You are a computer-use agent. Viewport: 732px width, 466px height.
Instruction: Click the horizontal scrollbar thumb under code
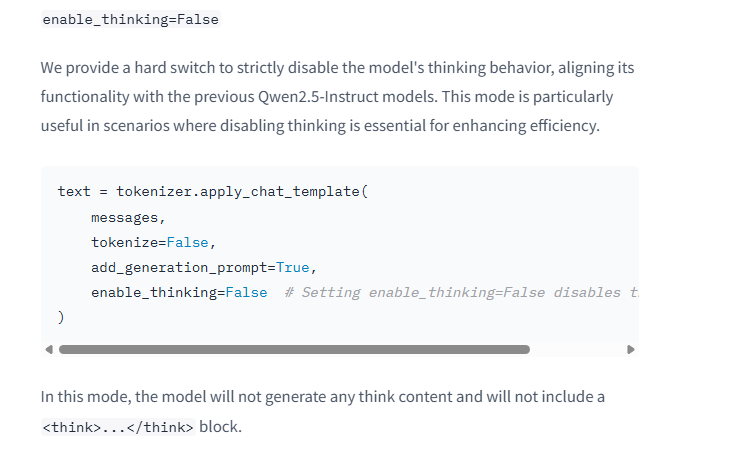[294, 349]
